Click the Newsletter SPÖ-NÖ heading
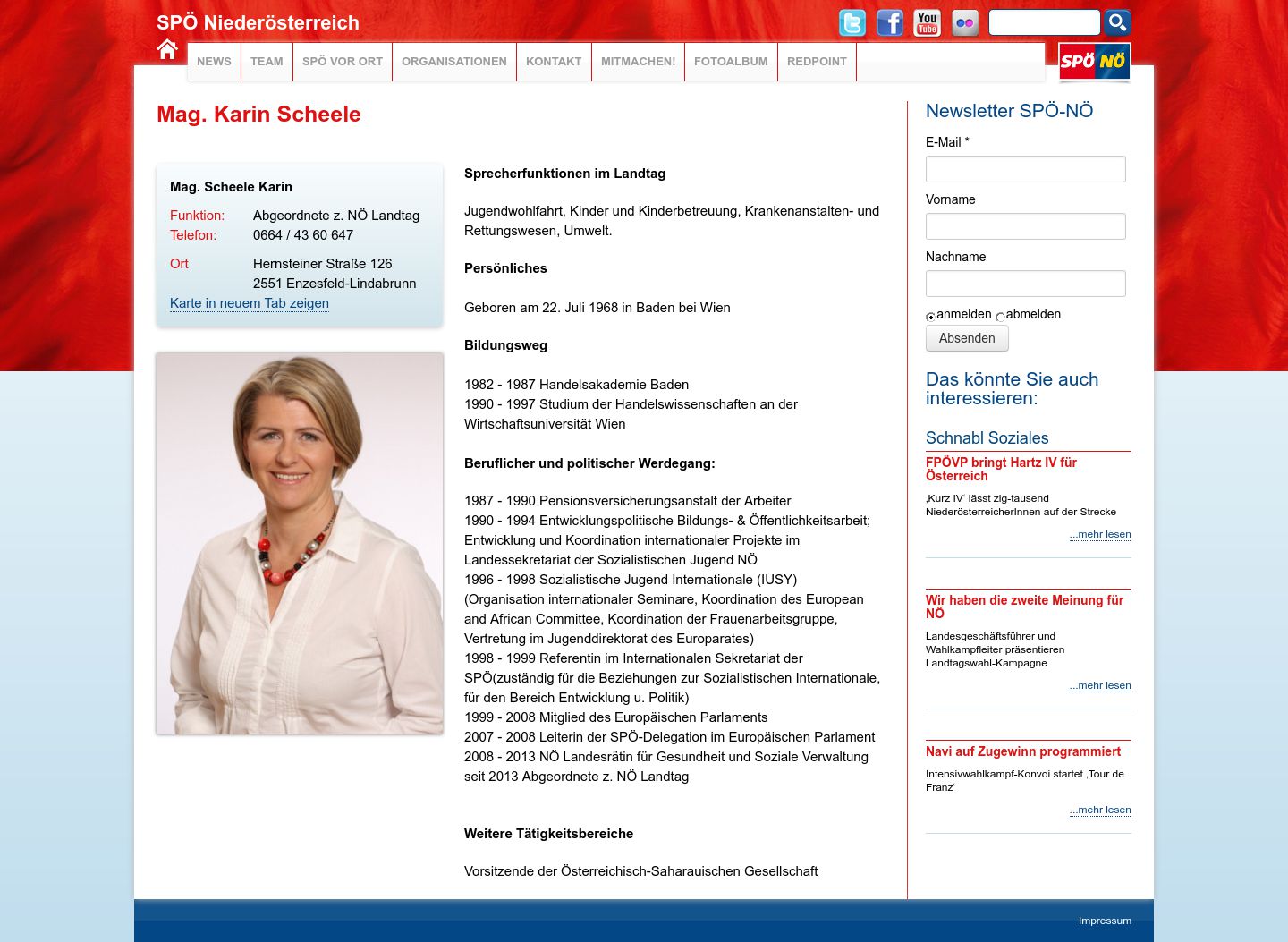The width and height of the screenshot is (1288, 942). [x=1010, y=111]
